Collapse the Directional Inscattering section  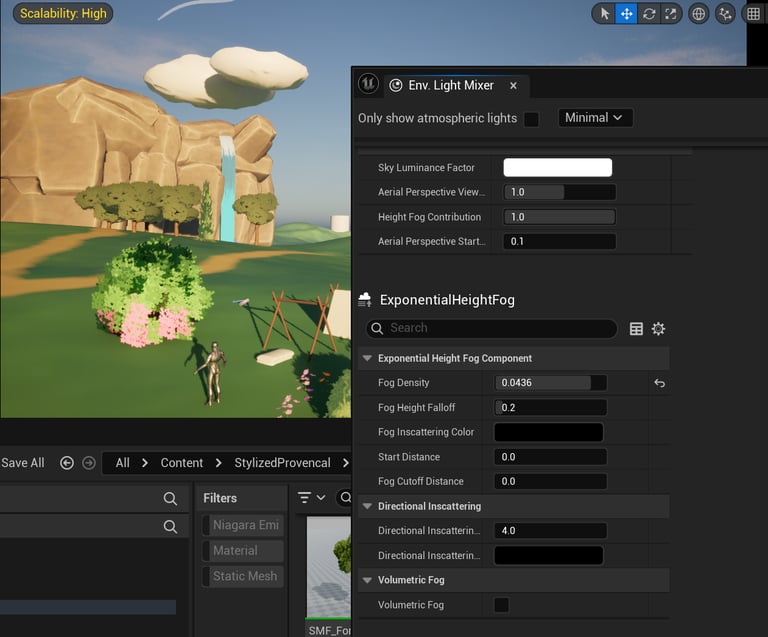point(367,506)
